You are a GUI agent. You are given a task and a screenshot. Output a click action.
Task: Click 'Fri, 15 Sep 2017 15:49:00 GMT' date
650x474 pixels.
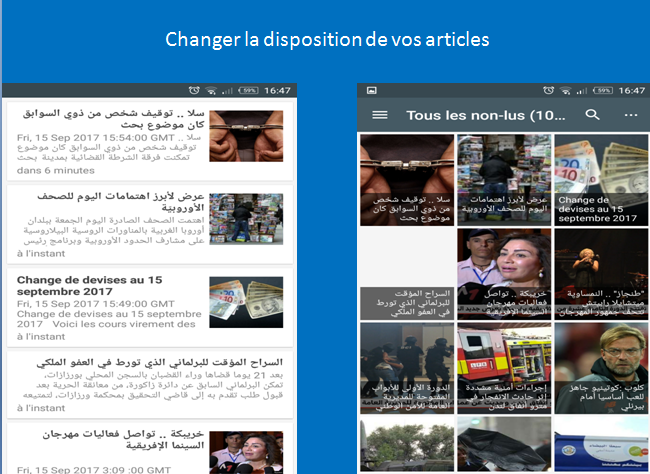click(x=96, y=304)
